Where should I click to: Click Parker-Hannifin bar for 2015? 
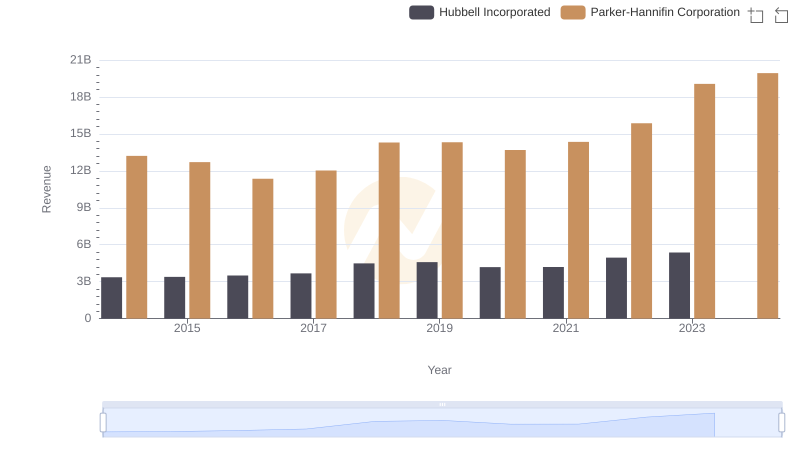[199, 240]
